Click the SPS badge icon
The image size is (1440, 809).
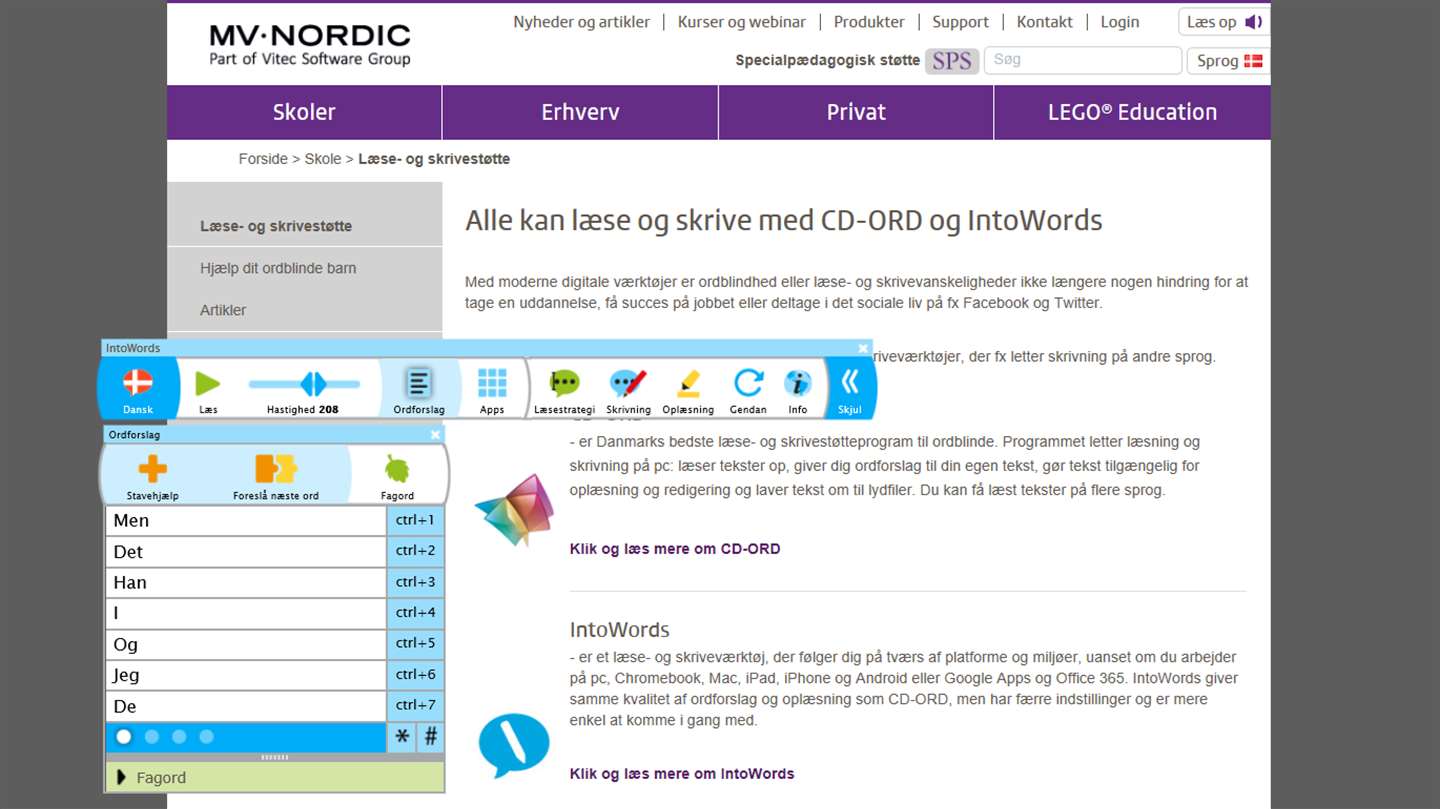pos(952,61)
